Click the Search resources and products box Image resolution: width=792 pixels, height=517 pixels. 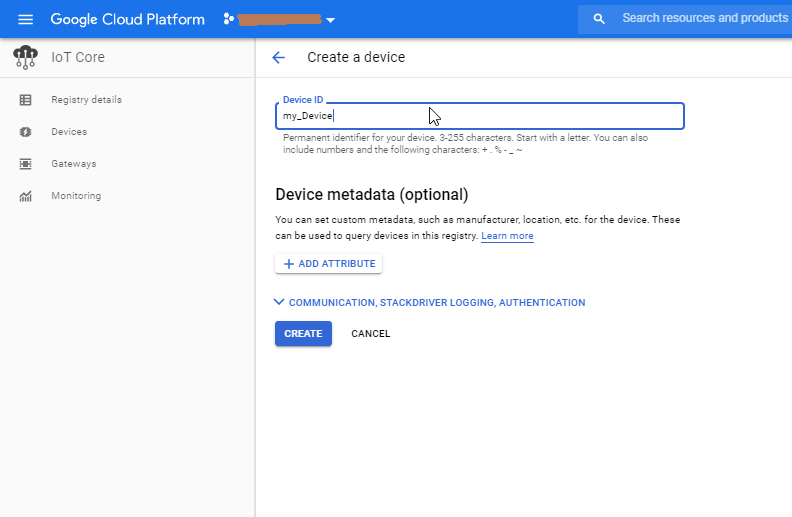[x=700, y=19]
